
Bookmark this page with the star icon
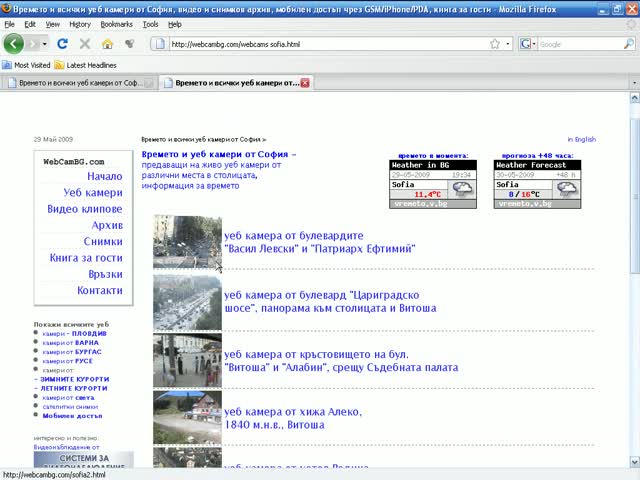coord(495,44)
